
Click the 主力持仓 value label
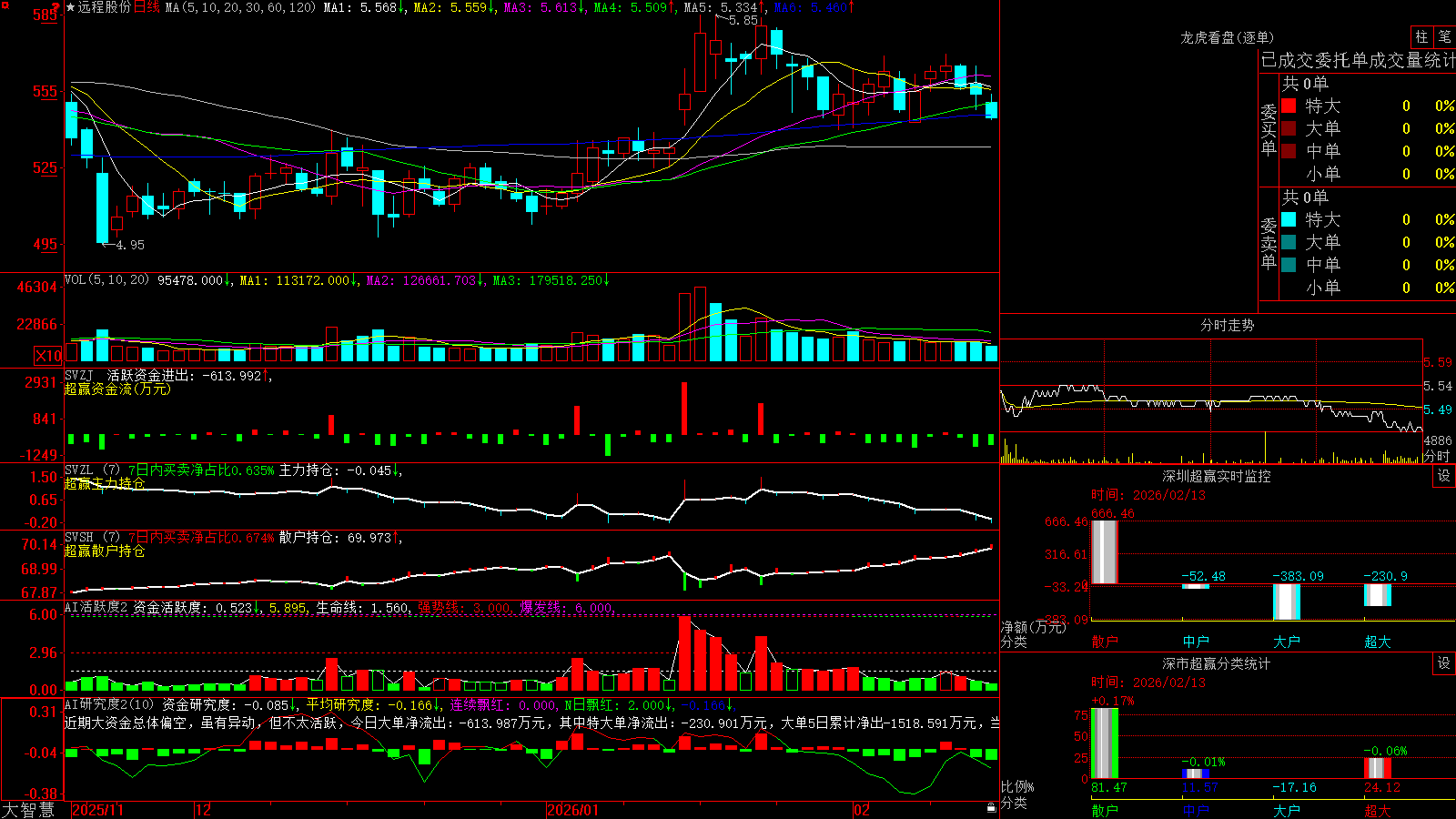point(338,470)
